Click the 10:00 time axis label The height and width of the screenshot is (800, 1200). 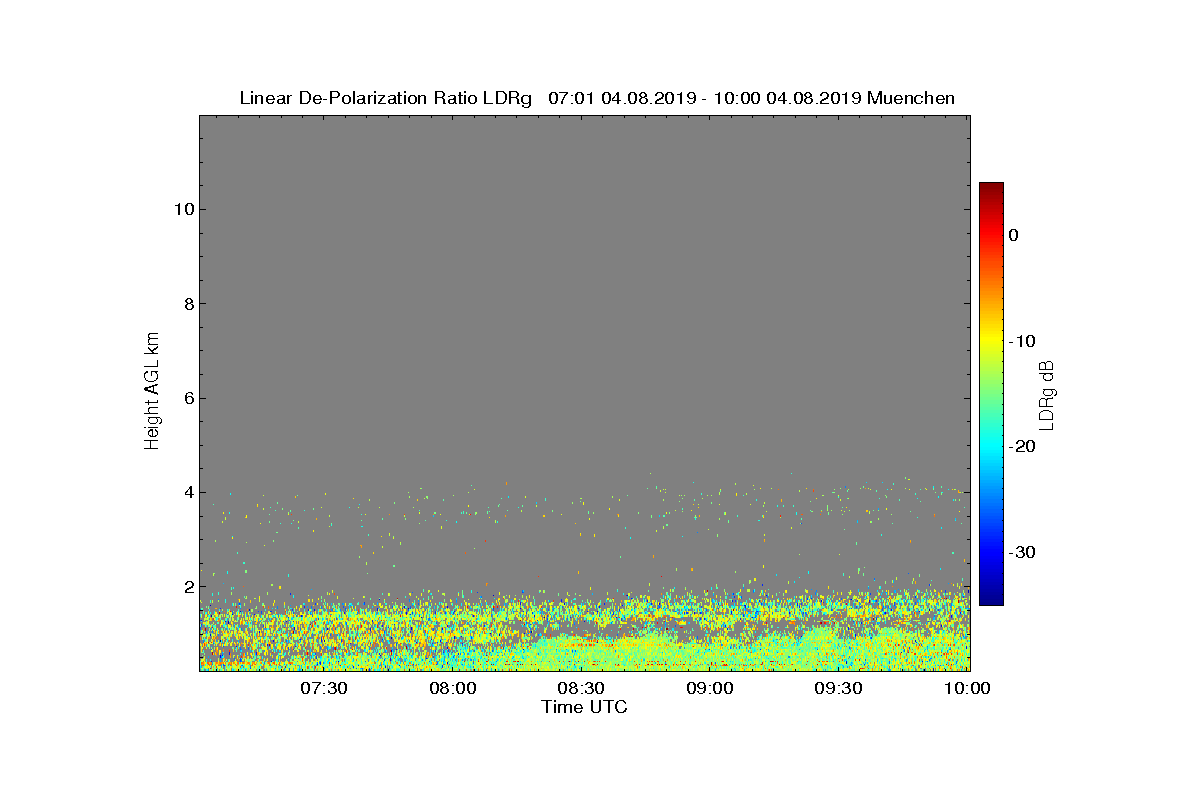click(968, 688)
